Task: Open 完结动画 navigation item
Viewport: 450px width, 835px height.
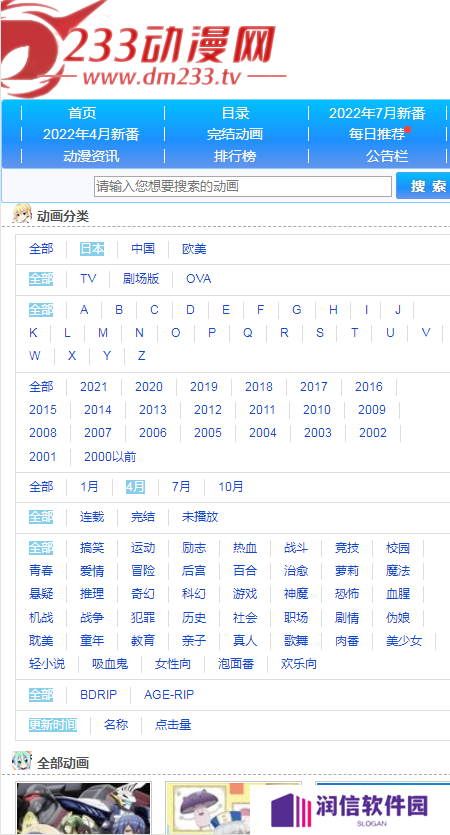Action: (x=235, y=134)
